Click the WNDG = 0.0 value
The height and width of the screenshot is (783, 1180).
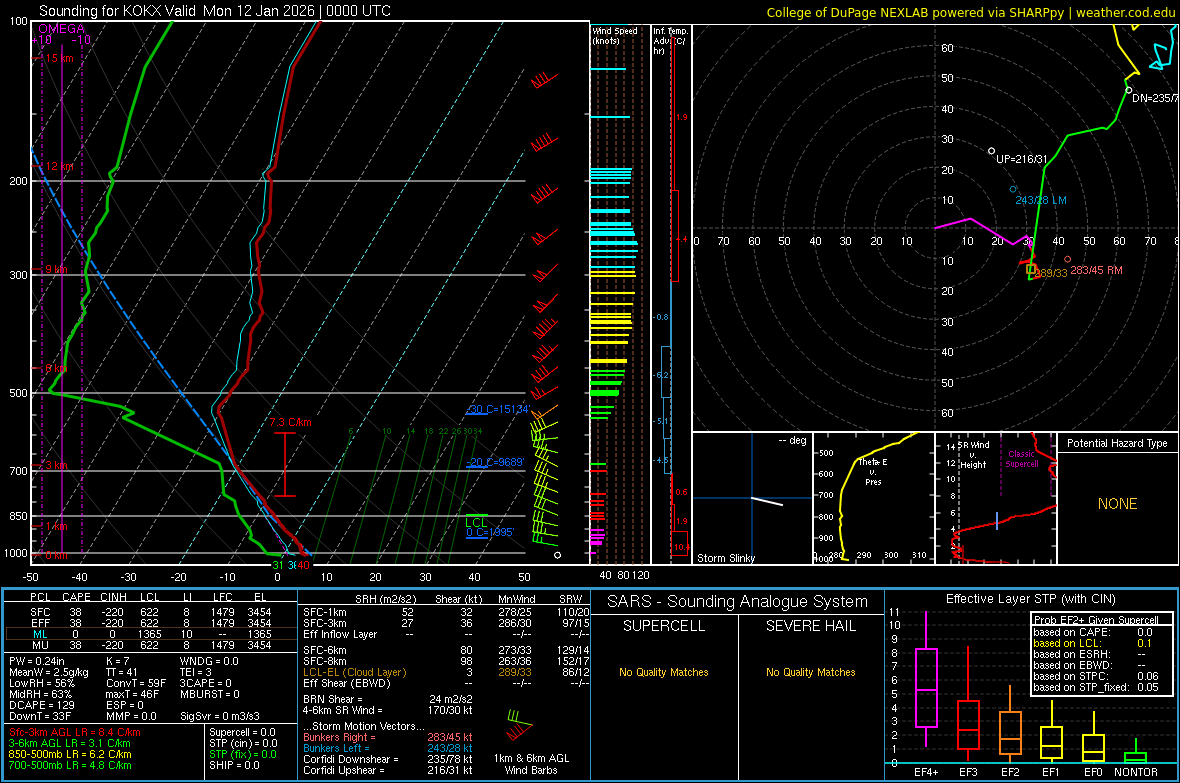[209, 661]
